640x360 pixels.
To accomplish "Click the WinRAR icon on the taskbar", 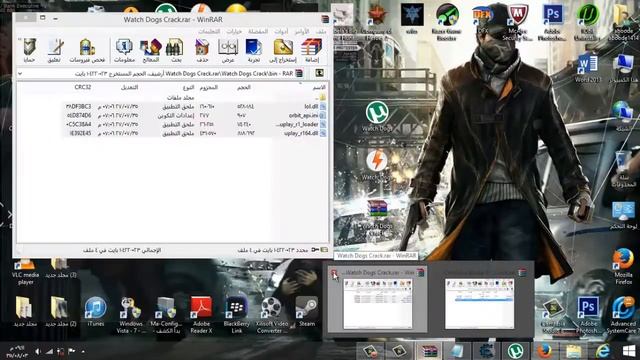I will (x=428, y=351).
